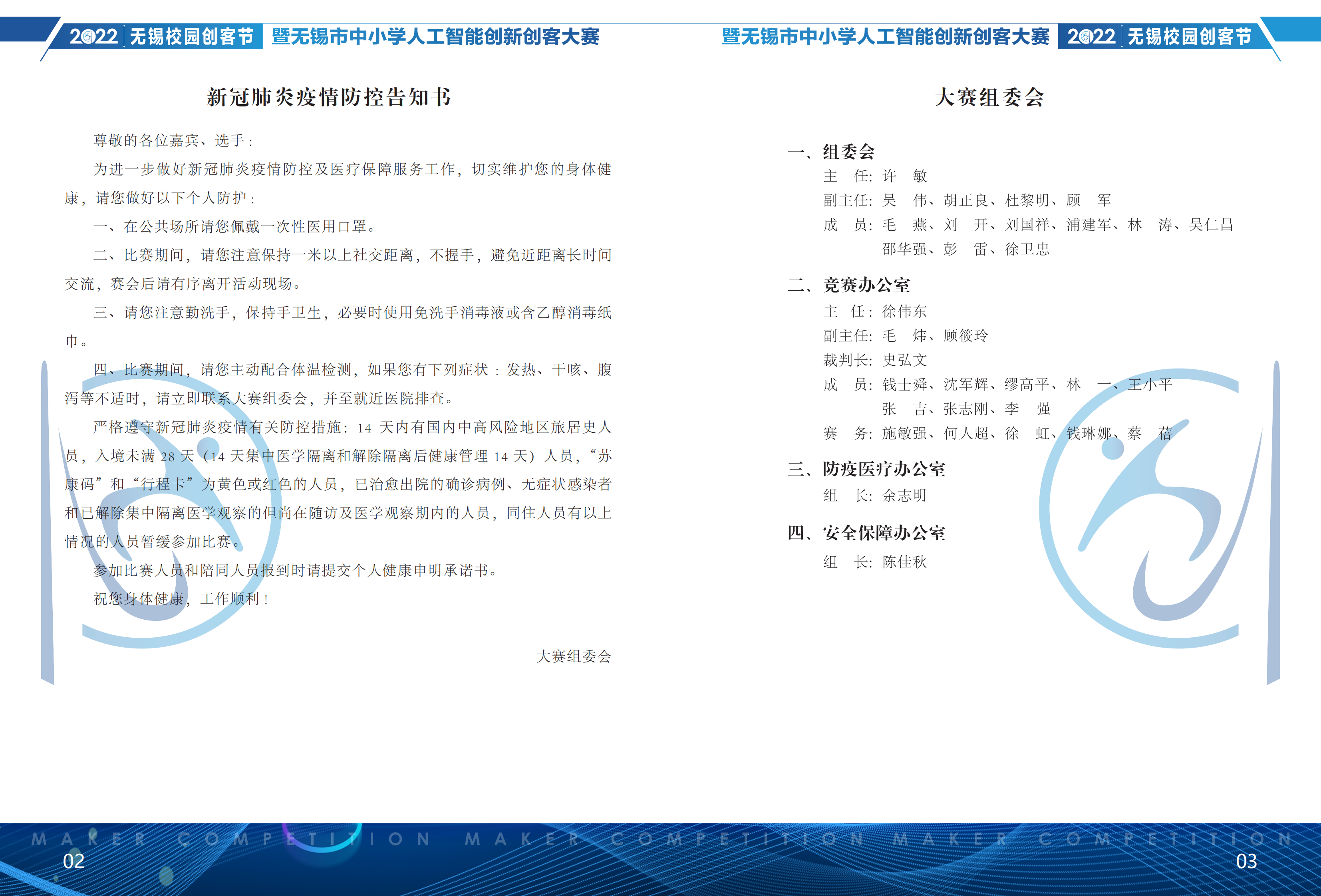Select the greeting line 尊敬的各位嘉宾、选手
Image resolution: width=1321 pixels, height=896 pixels.
(x=173, y=140)
